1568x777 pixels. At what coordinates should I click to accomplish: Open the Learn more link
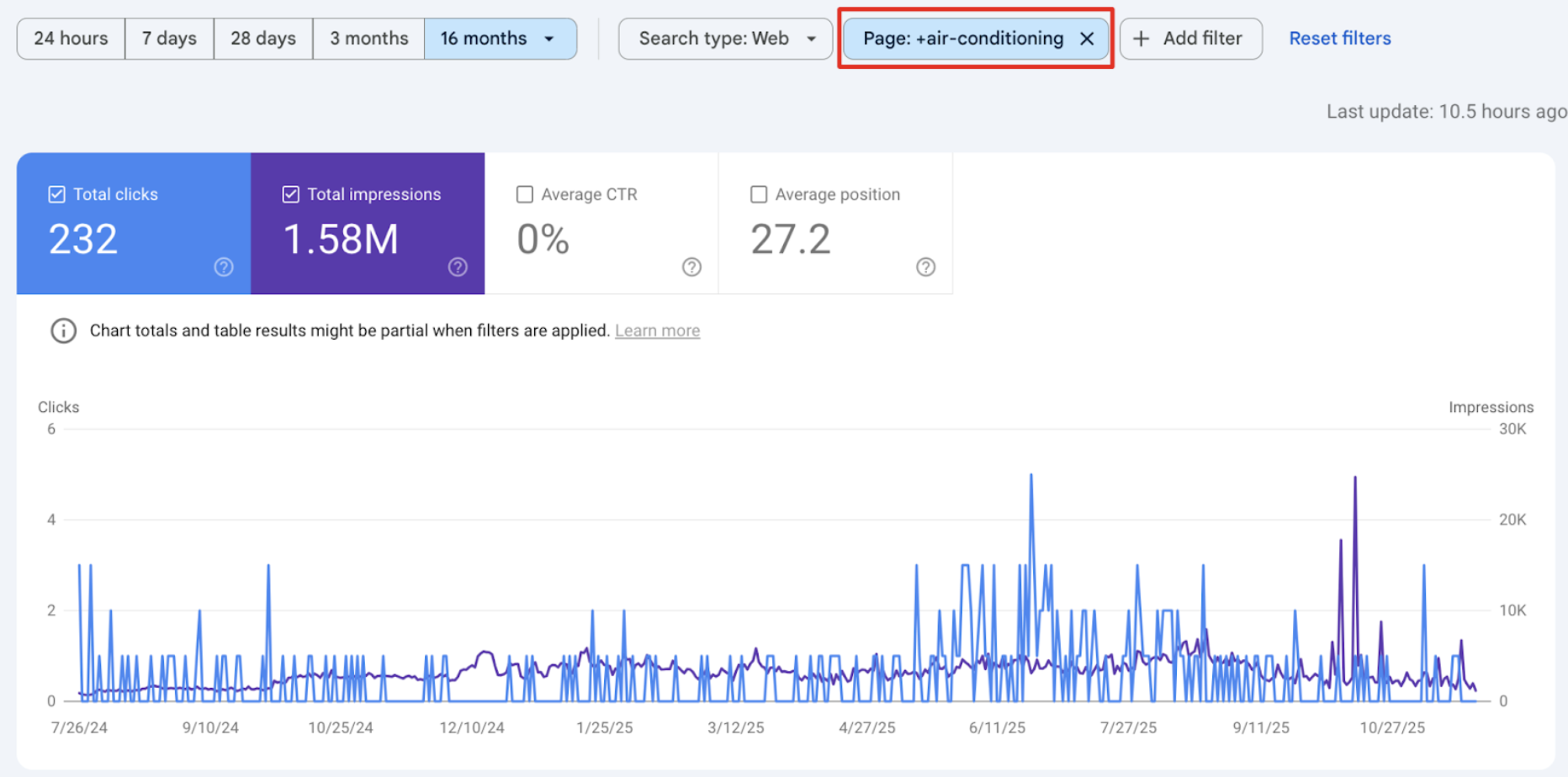tap(657, 330)
